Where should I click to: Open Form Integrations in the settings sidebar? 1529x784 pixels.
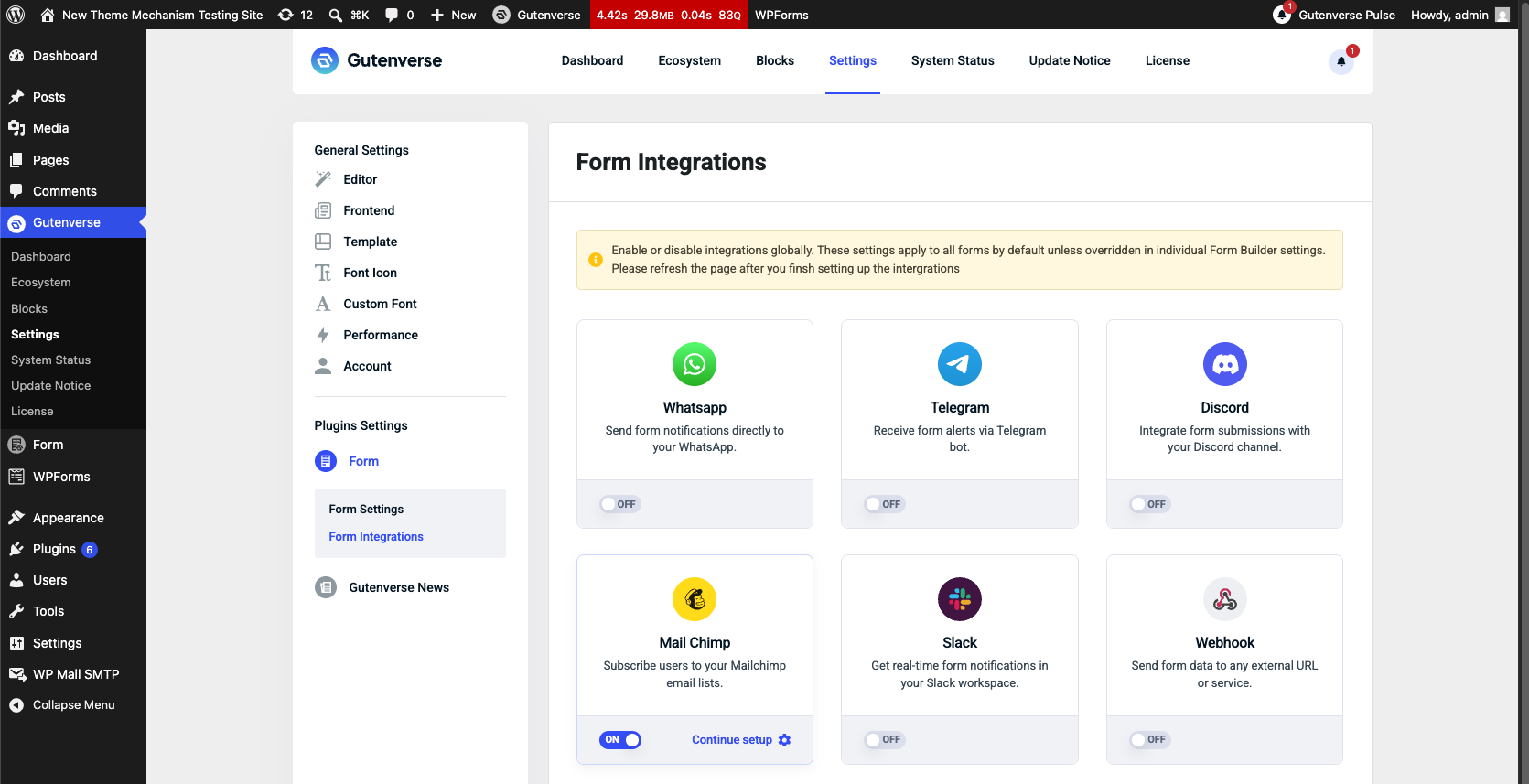376,537
